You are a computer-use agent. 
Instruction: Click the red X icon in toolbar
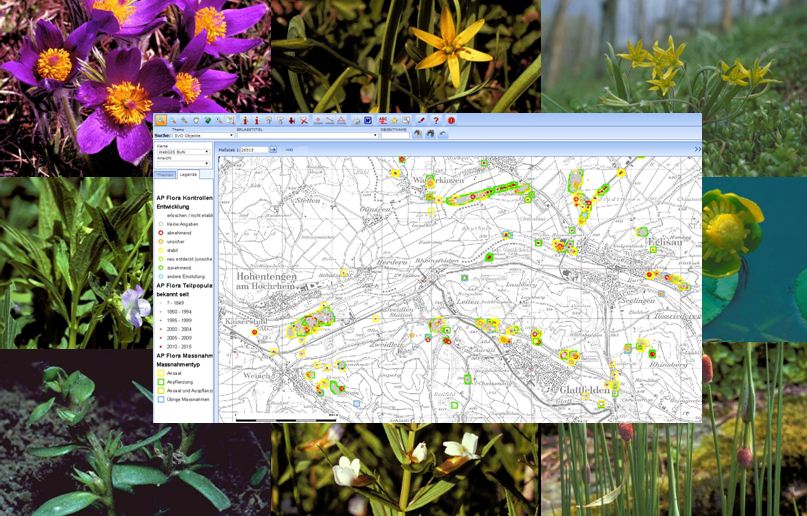303,120
